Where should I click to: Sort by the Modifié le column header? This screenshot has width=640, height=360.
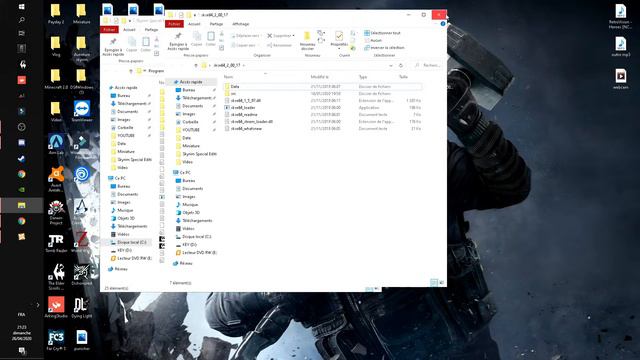320,77
